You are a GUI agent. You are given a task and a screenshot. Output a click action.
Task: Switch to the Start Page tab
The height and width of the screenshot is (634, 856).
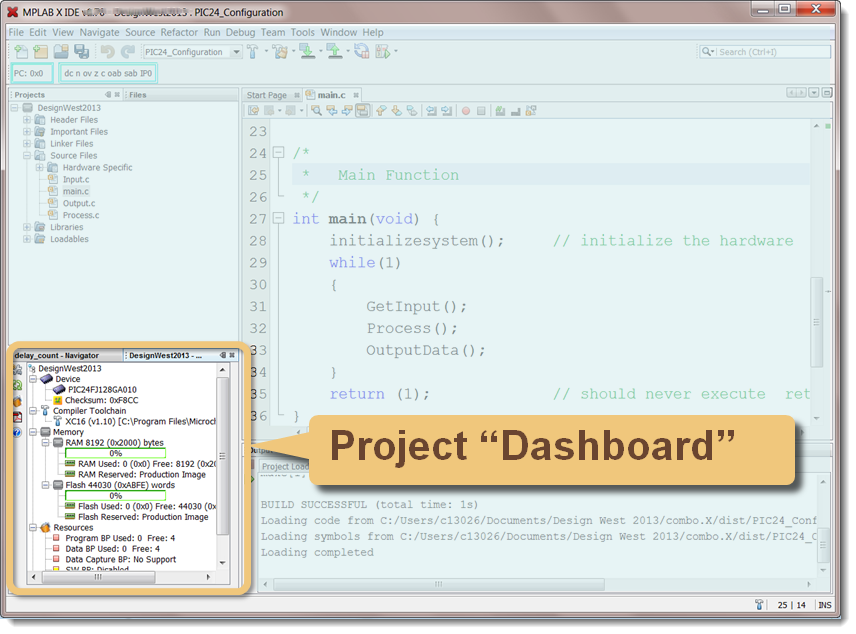click(266, 95)
